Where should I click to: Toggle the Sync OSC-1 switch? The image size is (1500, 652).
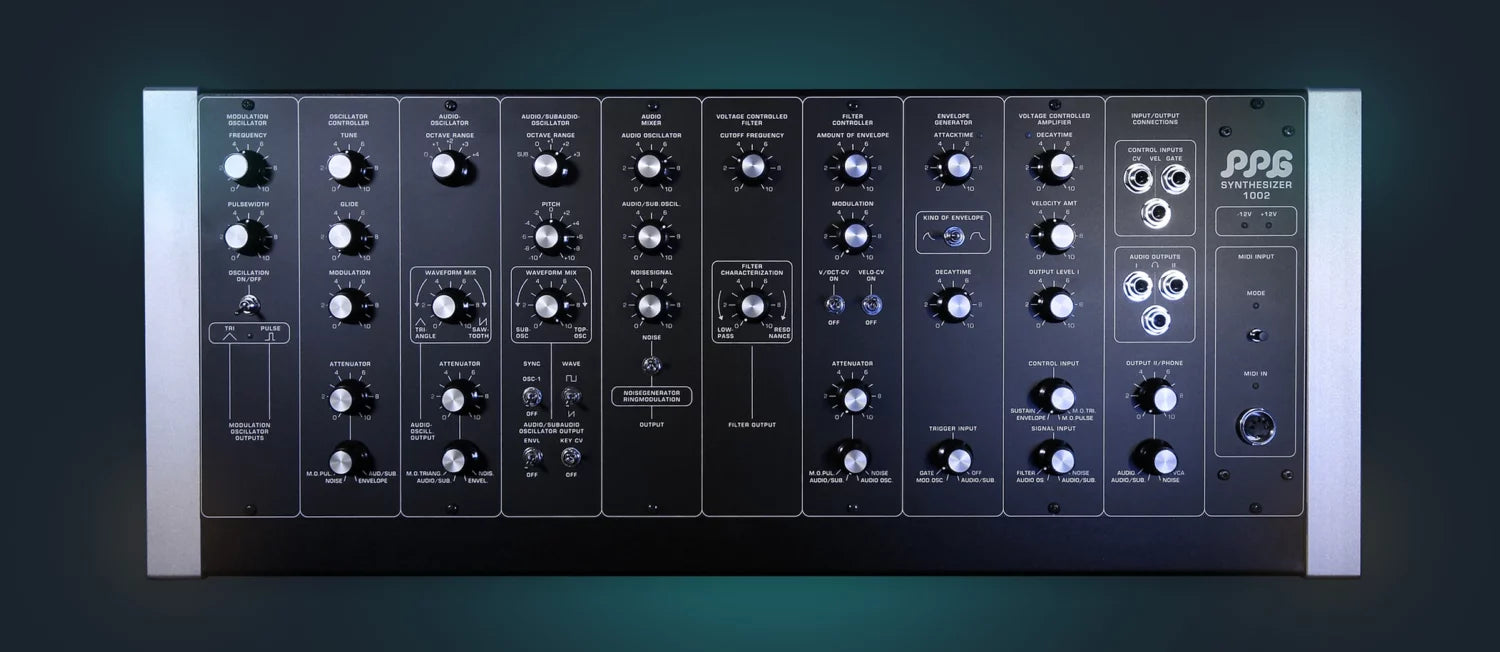(x=532, y=397)
